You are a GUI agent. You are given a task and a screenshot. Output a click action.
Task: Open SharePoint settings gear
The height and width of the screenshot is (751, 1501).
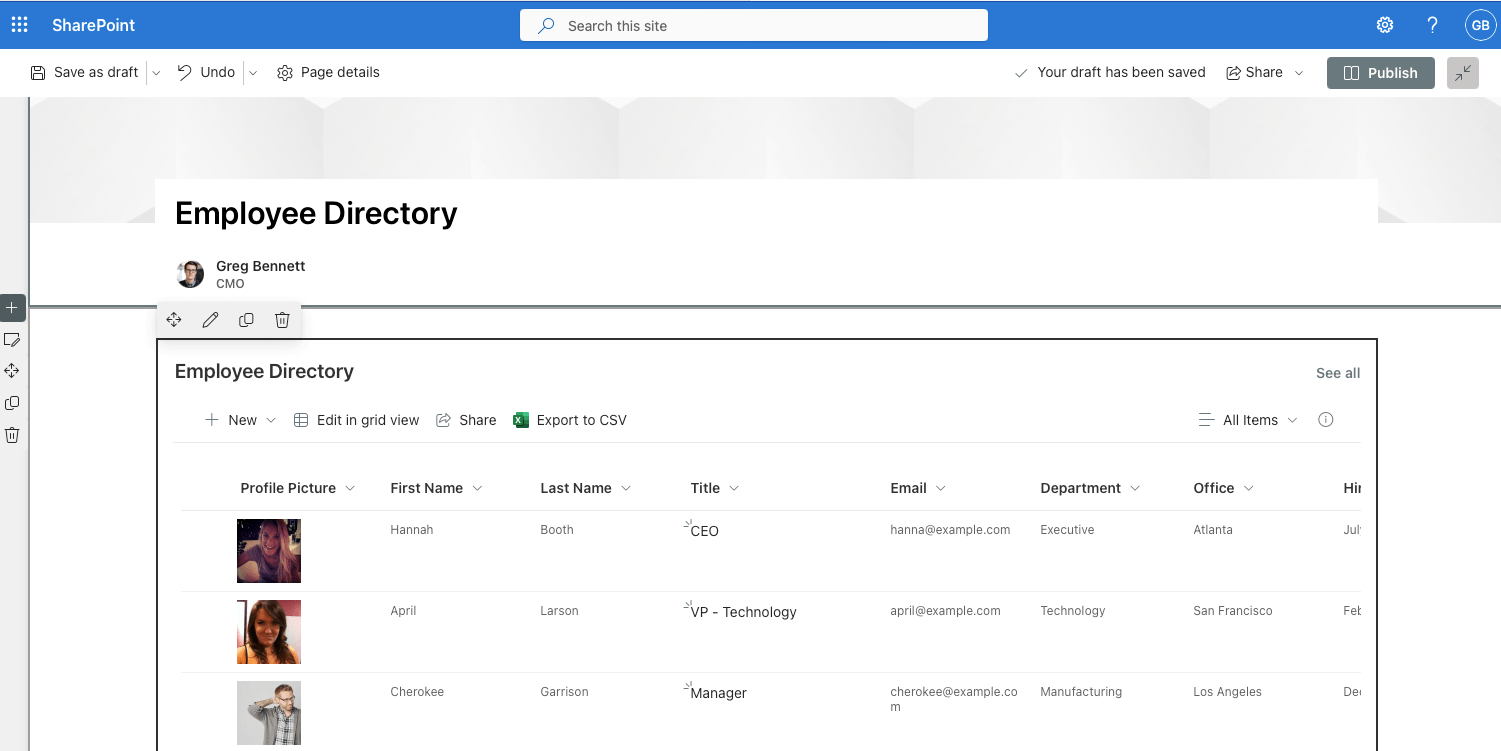tap(1384, 24)
